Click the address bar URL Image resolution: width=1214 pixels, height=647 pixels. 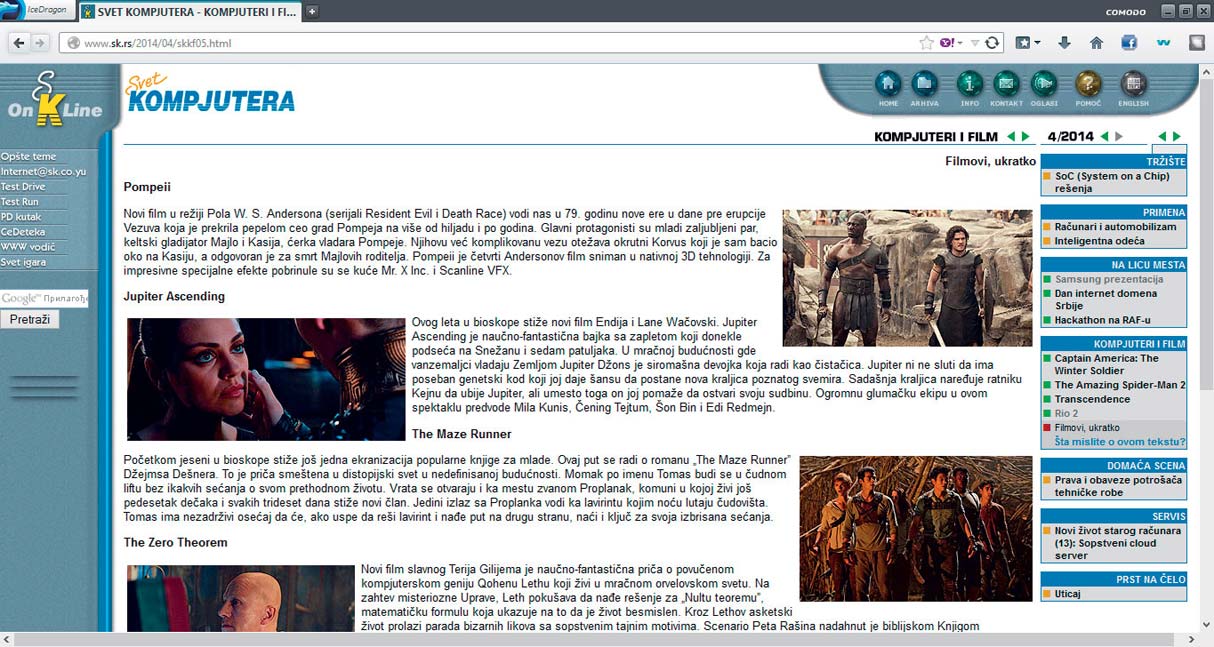(x=158, y=43)
